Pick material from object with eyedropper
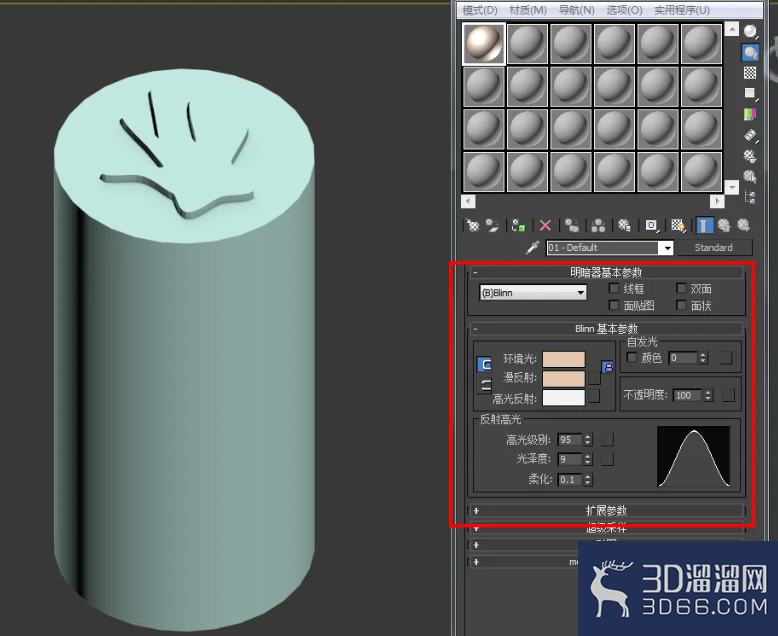The image size is (778, 636). click(532, 247)
